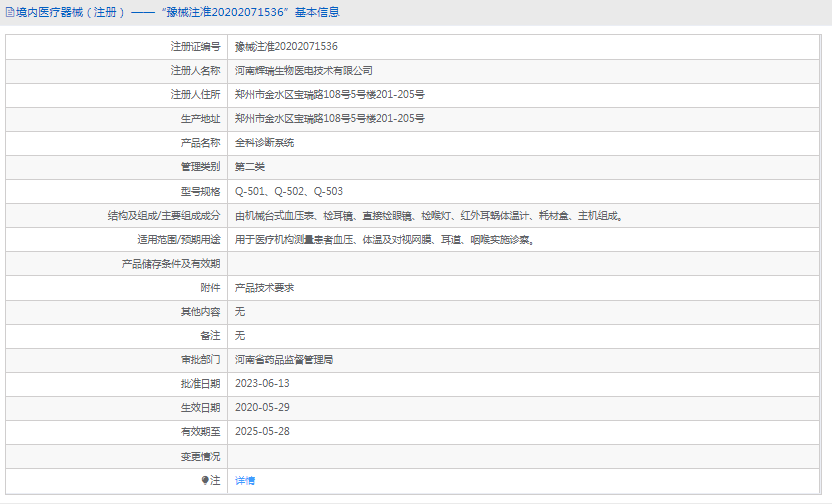Click effective date 2020-05-29
Image resolution: width=832 pixels, height=504 pixels.
(x=262, y=407)
